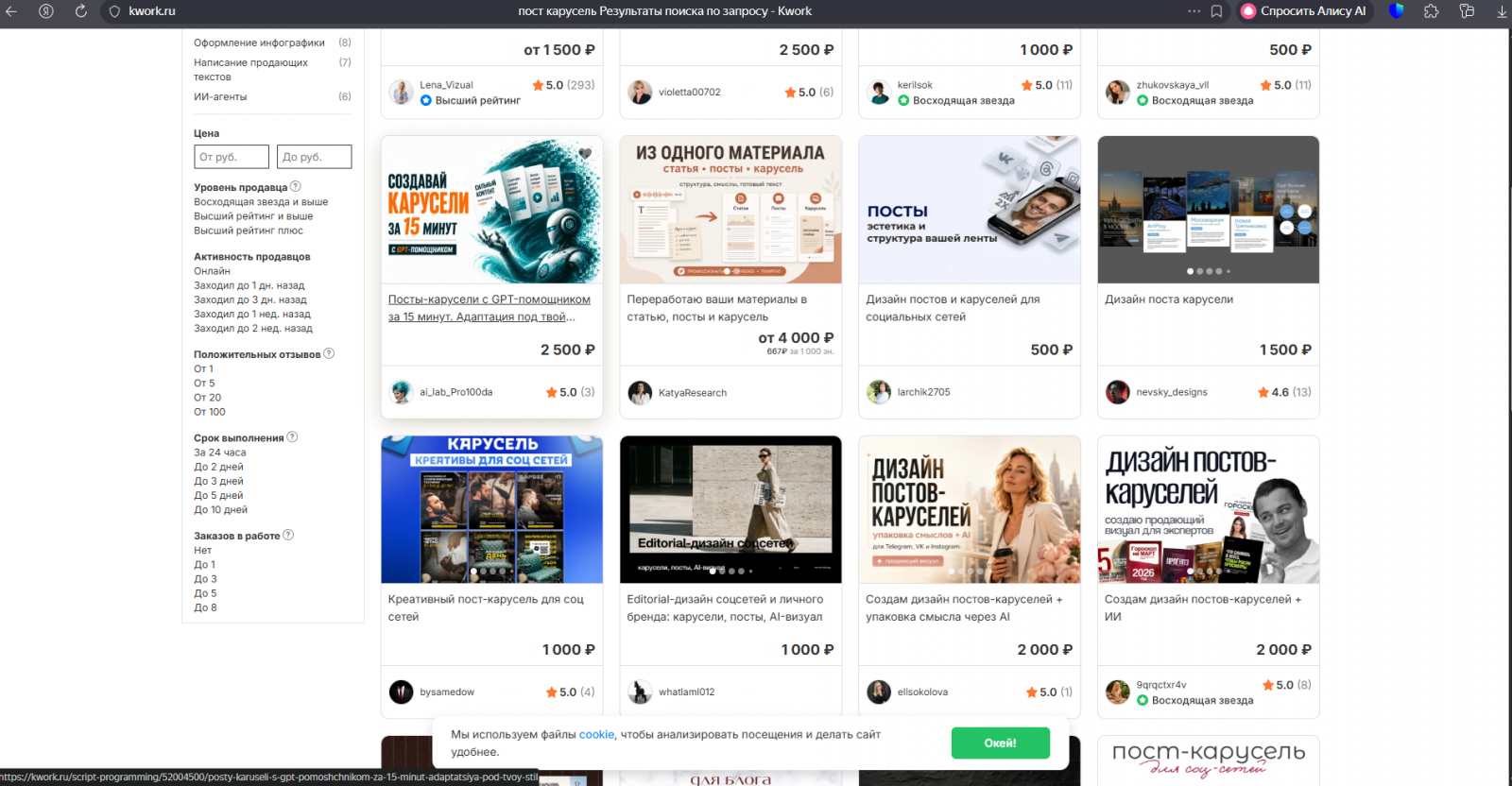Show only sellers who are Онлайн
This screenshot has height=786, width=1512.
click(x=212, y=271)
